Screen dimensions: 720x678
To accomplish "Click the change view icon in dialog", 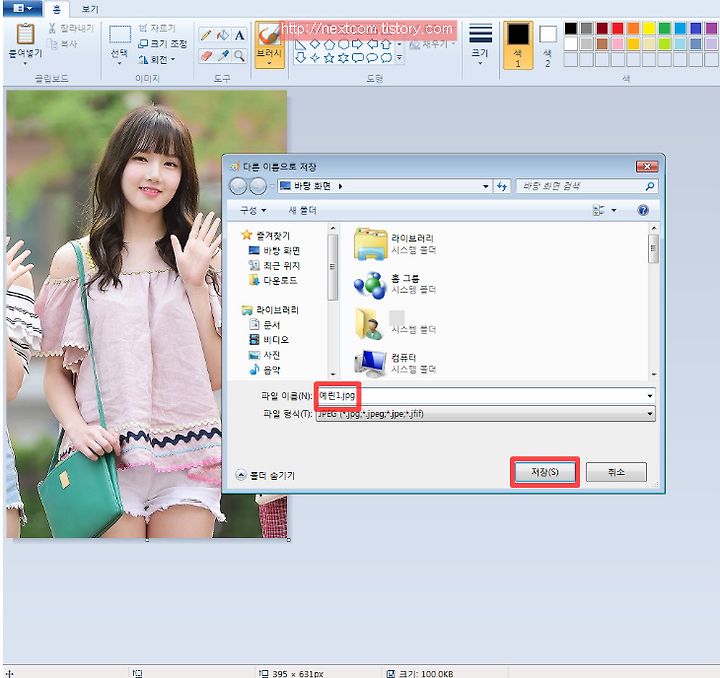I will pos(598,210).
